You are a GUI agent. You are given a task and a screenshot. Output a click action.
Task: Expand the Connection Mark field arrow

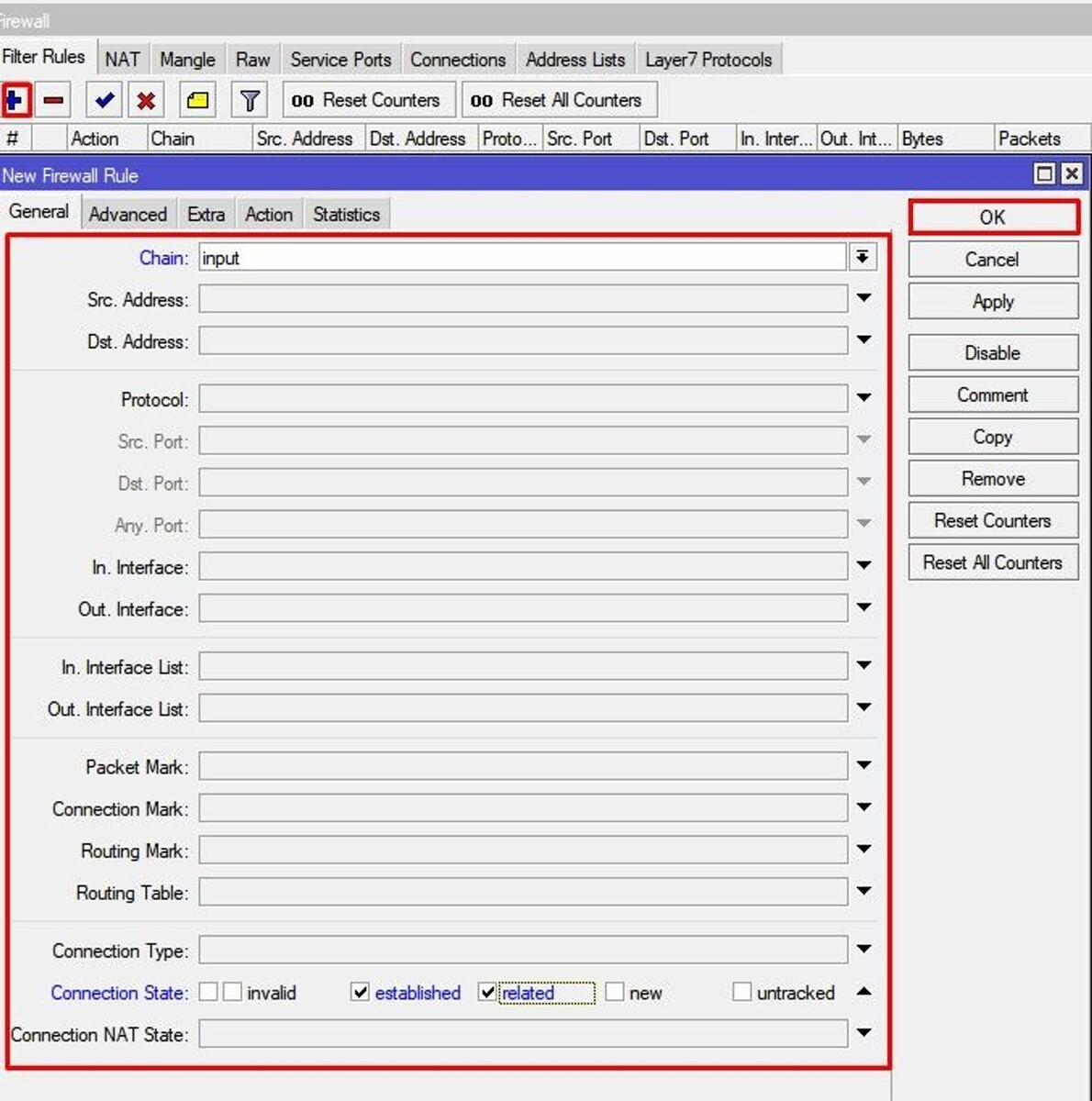(864, 807)
